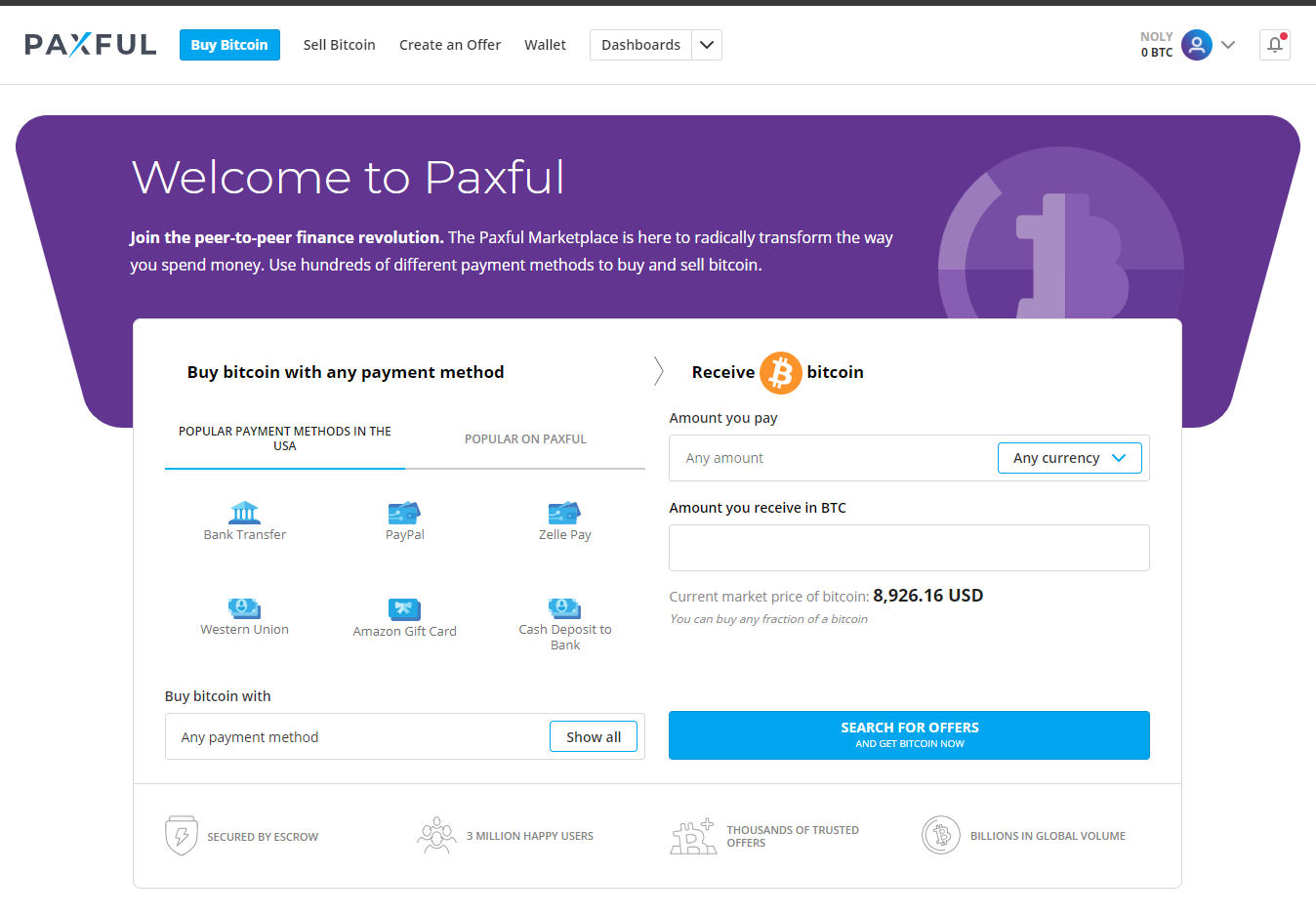Click the 'You can buy any fraction' note

(x=768, y=619)
